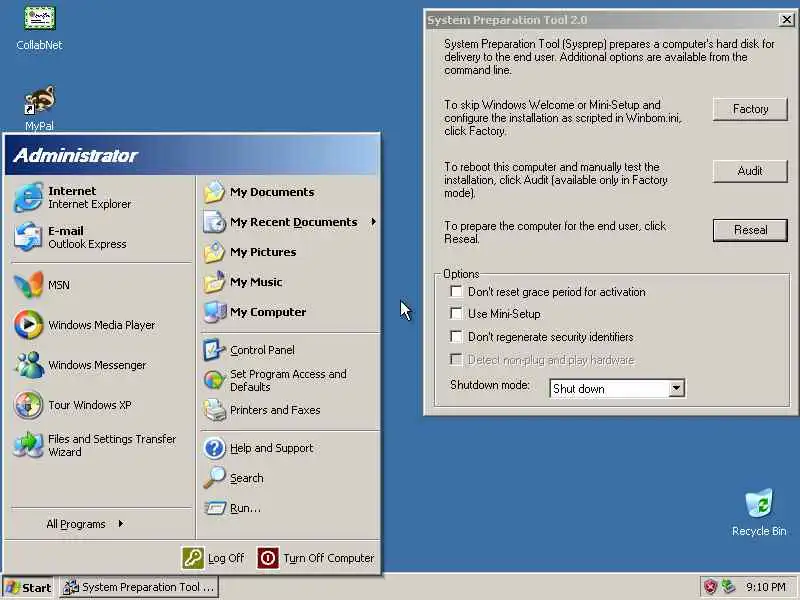
Task: Click the Log Off key icon
Action: point(193,558)
